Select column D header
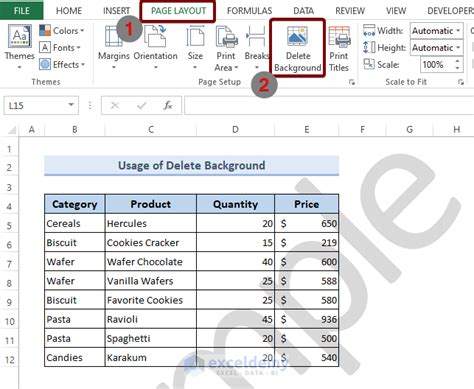474x389 pixels. click(x=235, y=129)
